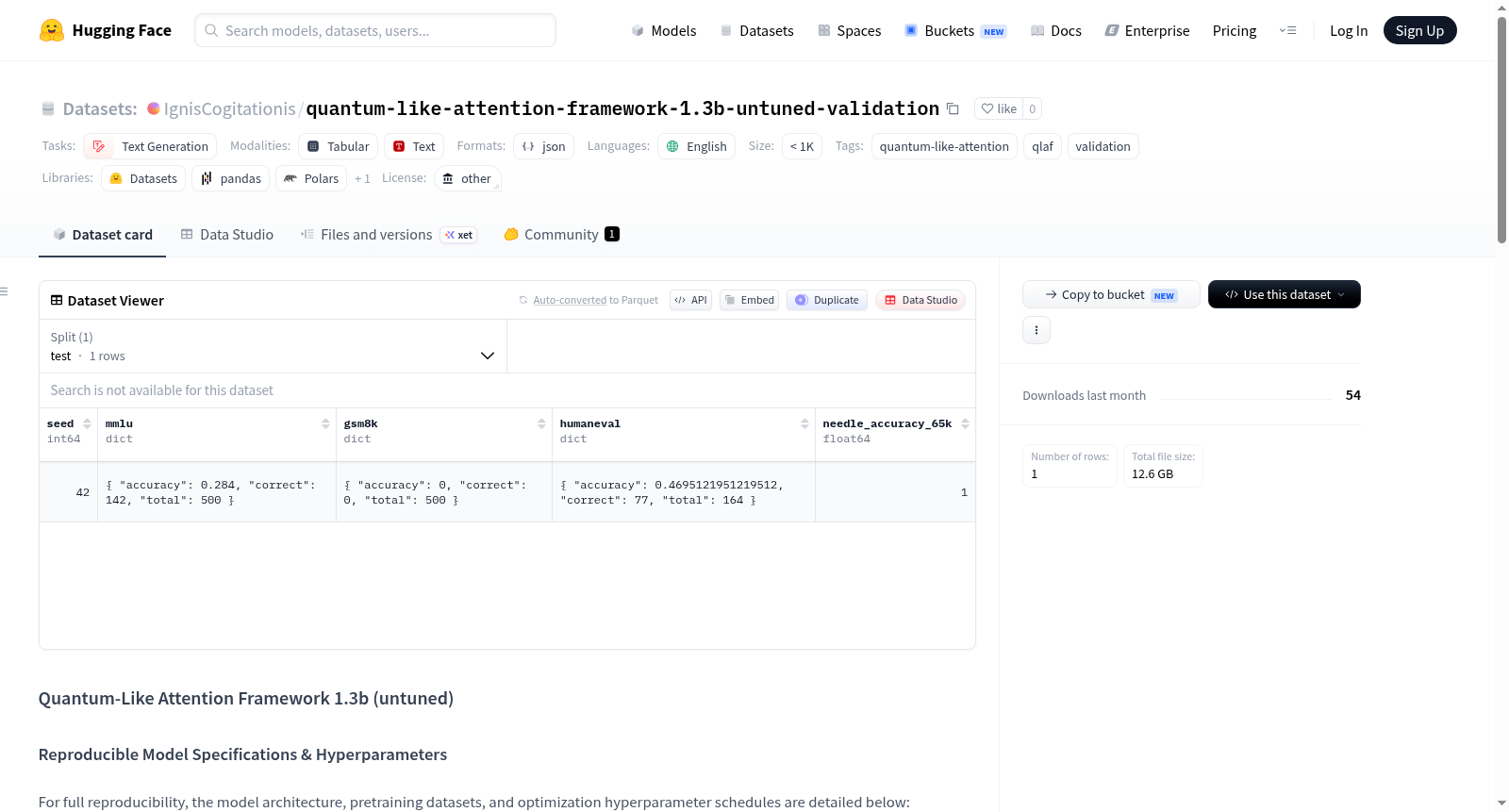The height and width of the screenshot is (812, 1509).
Task: Click the Dataset Viewer table icon
Action: 57,300
